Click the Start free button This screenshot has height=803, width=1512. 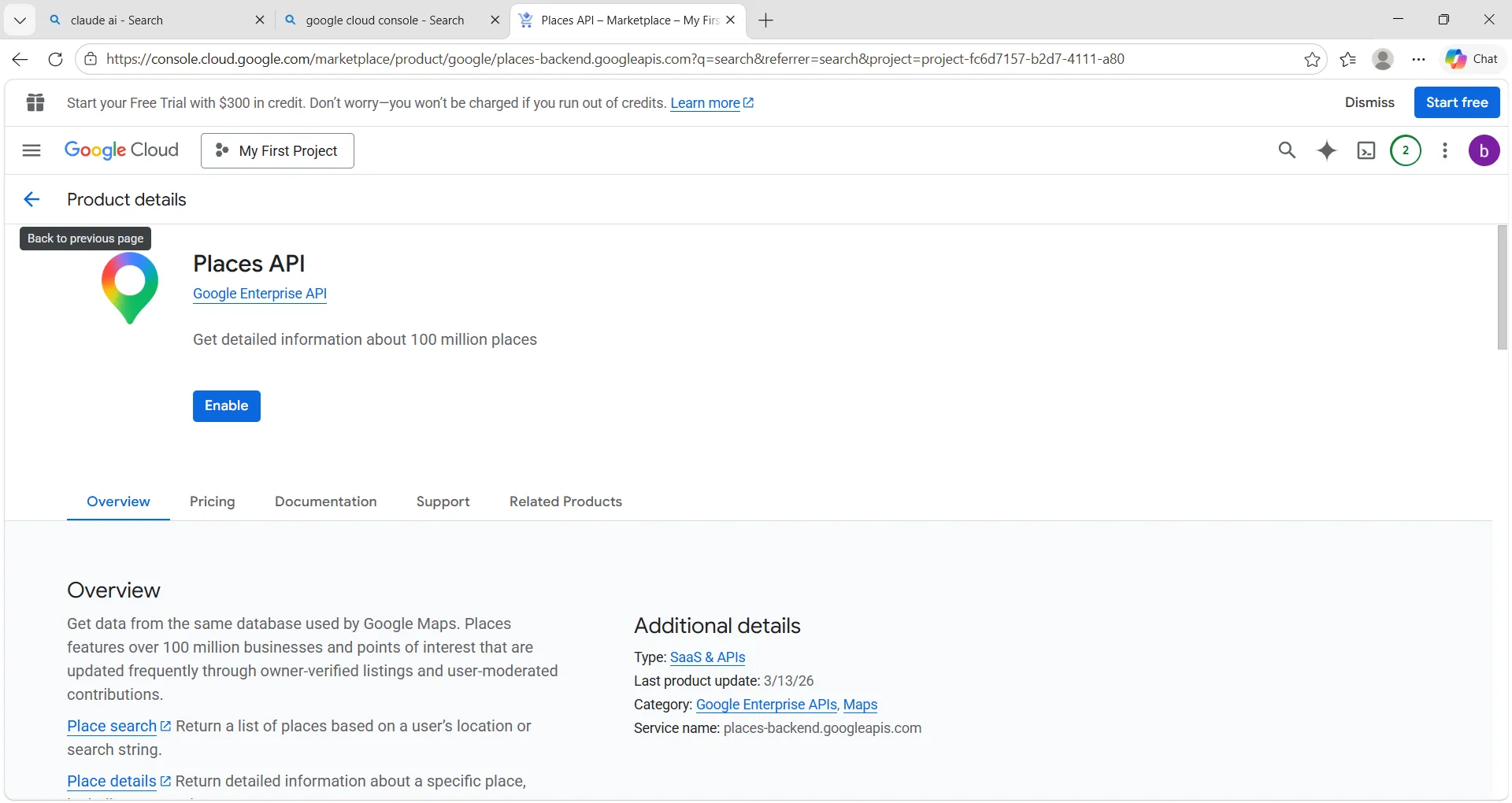[x=1456, y=102]
